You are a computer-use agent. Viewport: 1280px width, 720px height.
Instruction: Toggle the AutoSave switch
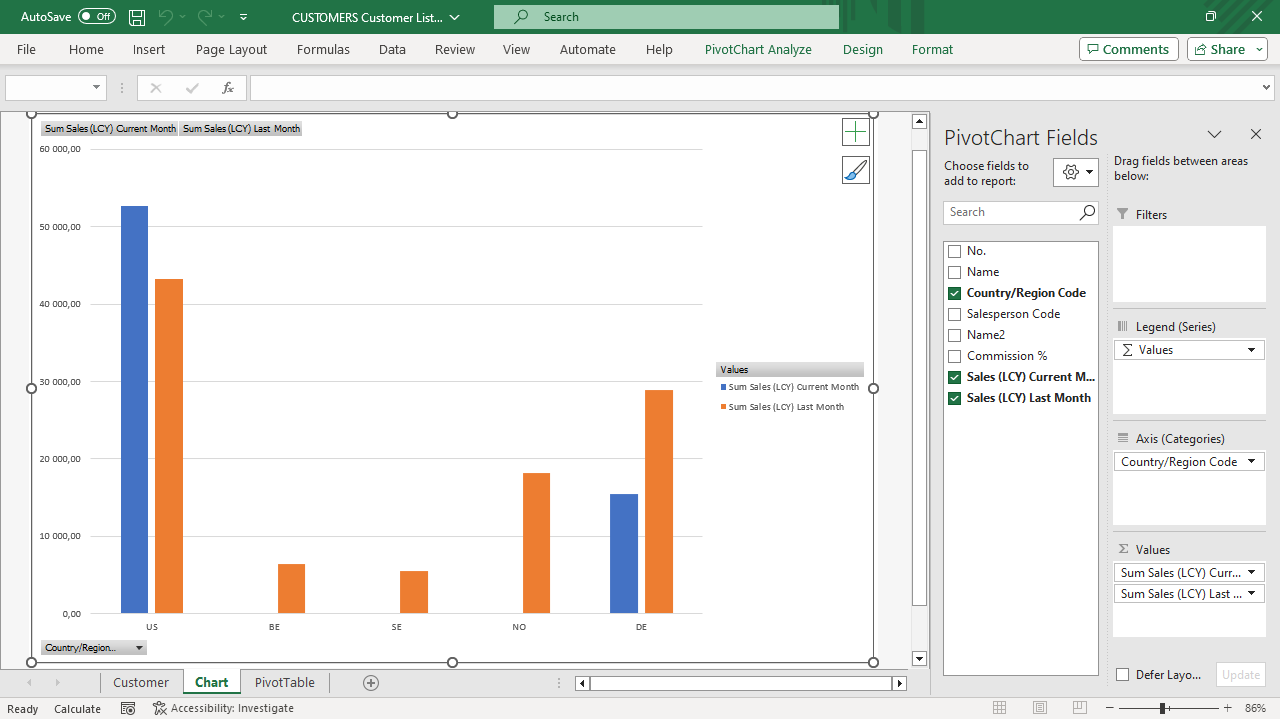pos(97,17)
